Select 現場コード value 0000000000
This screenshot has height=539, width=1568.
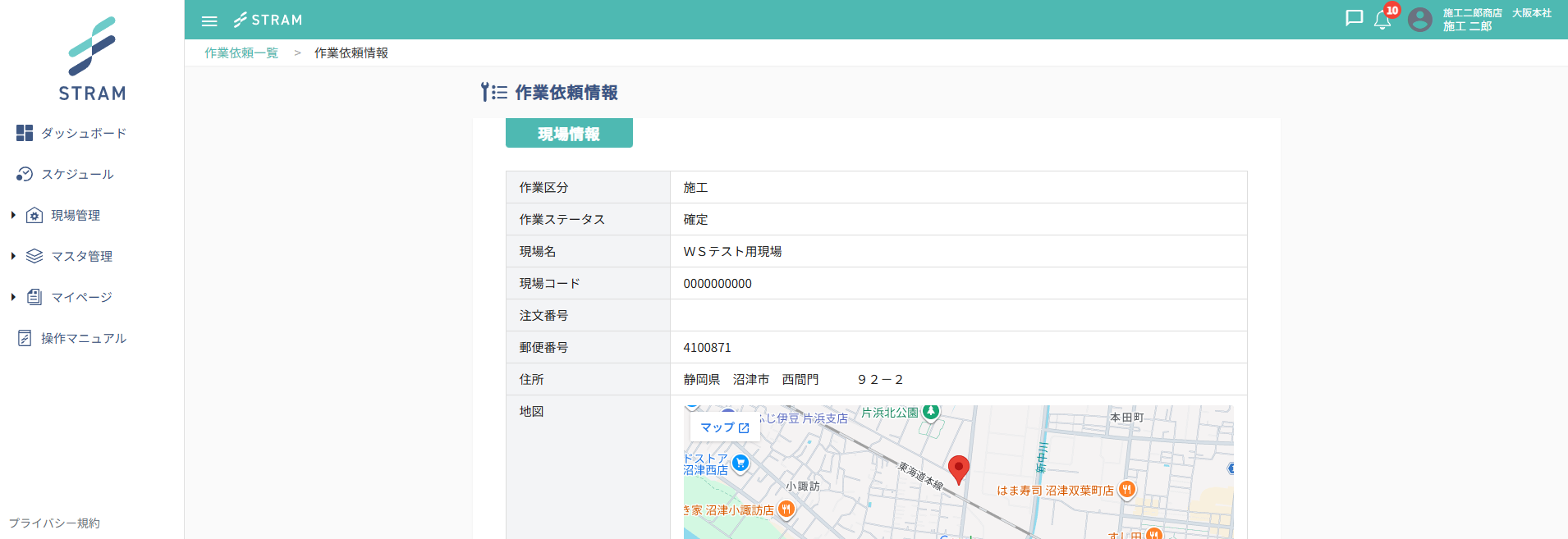point(718,283)
